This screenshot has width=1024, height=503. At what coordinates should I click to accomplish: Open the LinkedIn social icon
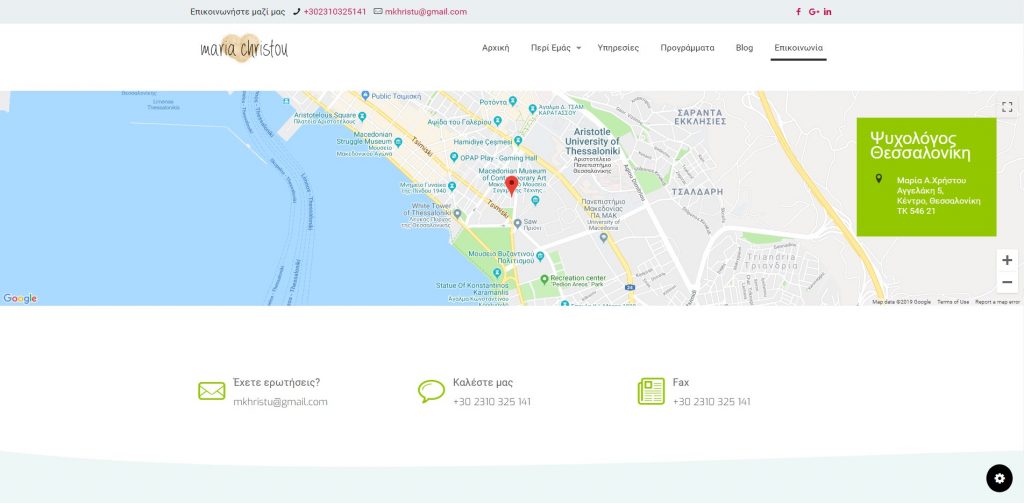827,12
